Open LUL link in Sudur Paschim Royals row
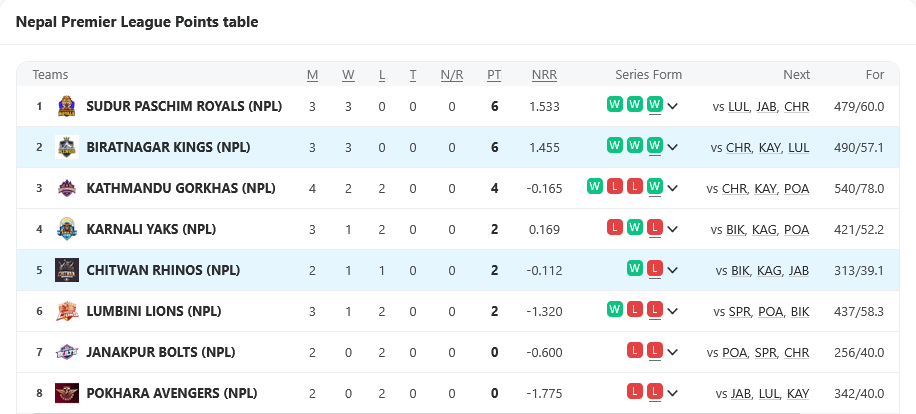Viewport: 916px width, 414px height. pyautogui.click(x=739, y=107)
